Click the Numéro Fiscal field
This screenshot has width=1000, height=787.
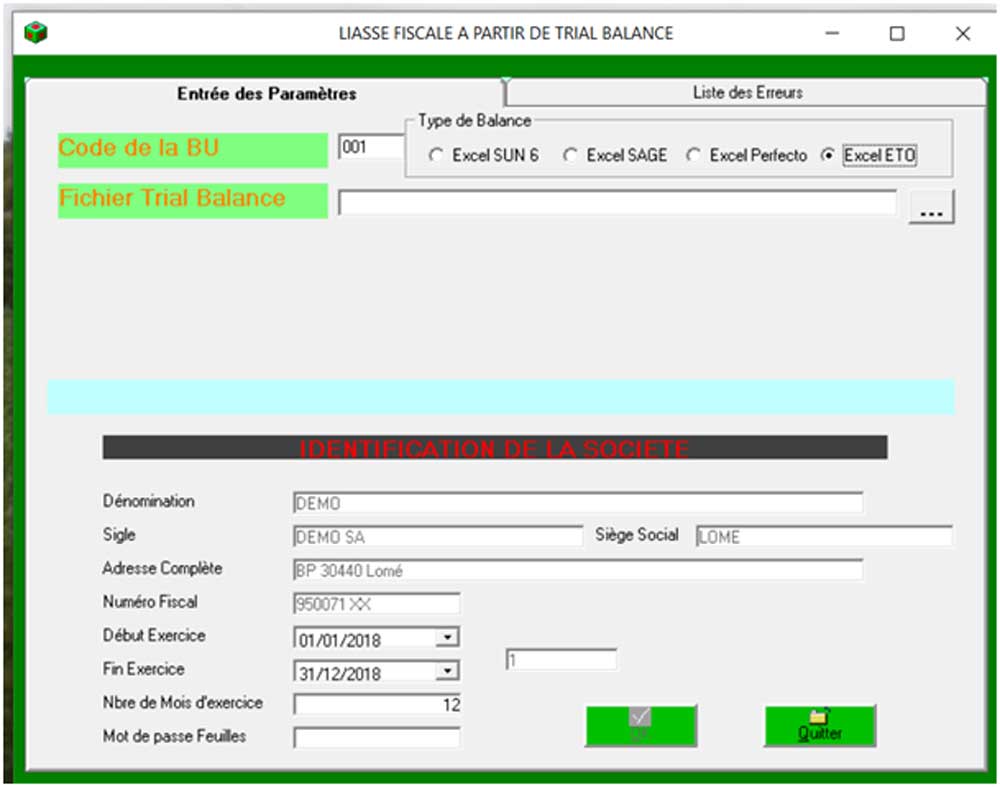point(377,603)
